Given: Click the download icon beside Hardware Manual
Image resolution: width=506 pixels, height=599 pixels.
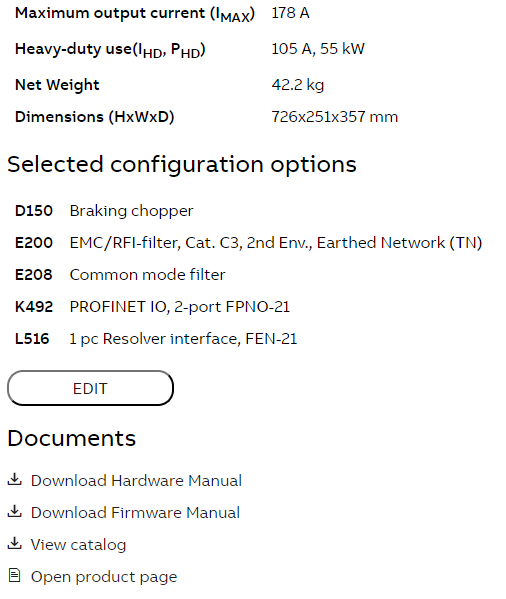Looking at the screenshot, I should coord(15,479).
